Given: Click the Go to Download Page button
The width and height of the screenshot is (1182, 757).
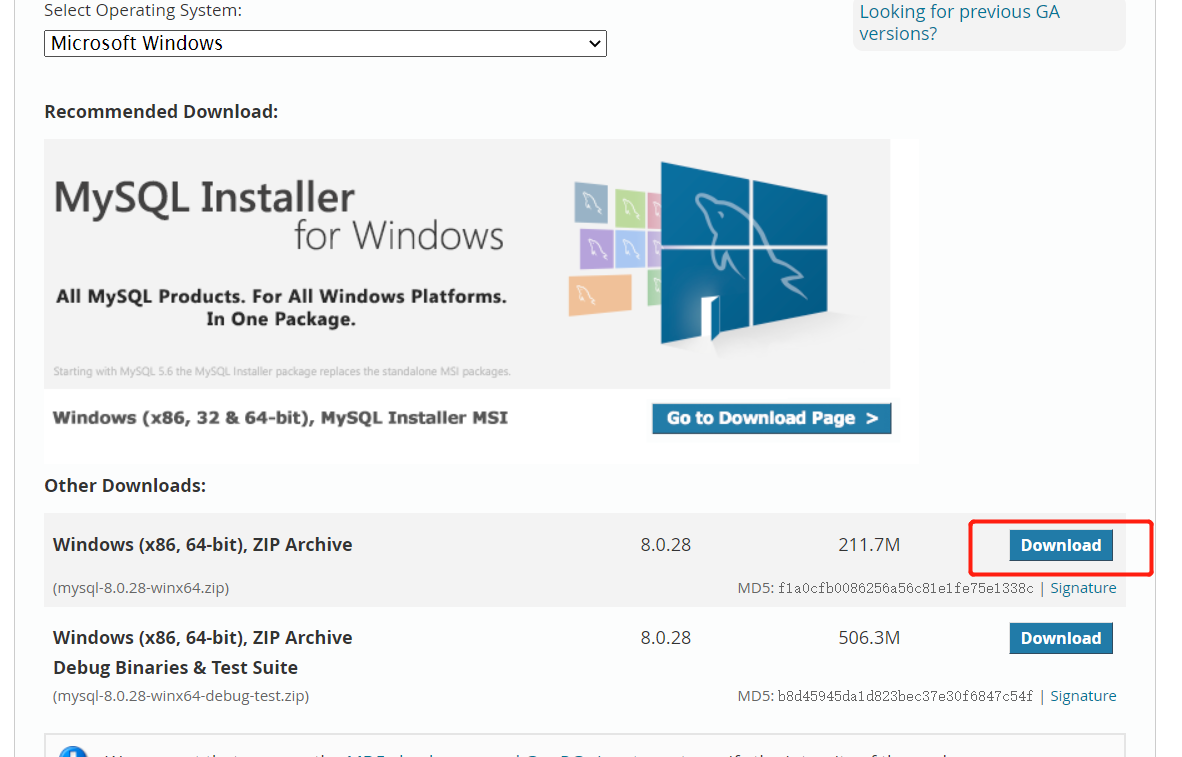Looking at the screenshot, I should [771, 418].
